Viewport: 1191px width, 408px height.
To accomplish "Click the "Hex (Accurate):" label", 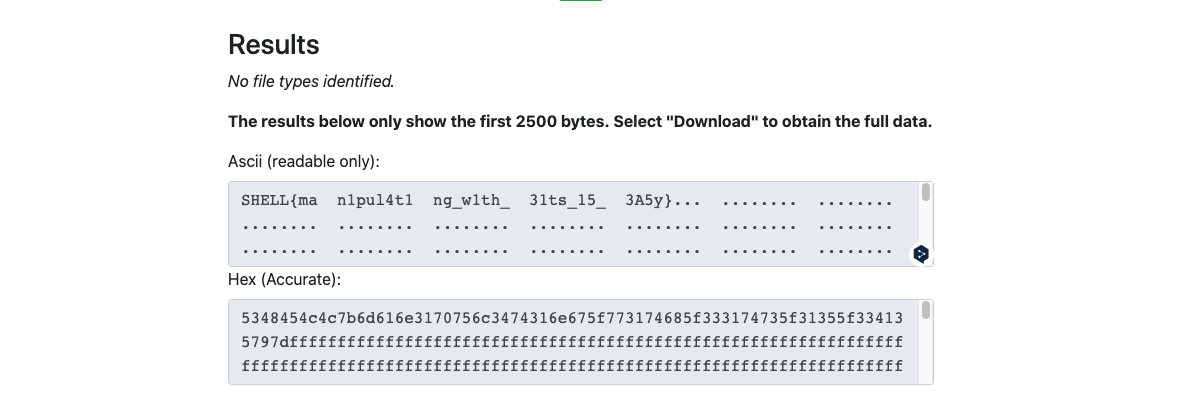I will [x=285, y=280].
